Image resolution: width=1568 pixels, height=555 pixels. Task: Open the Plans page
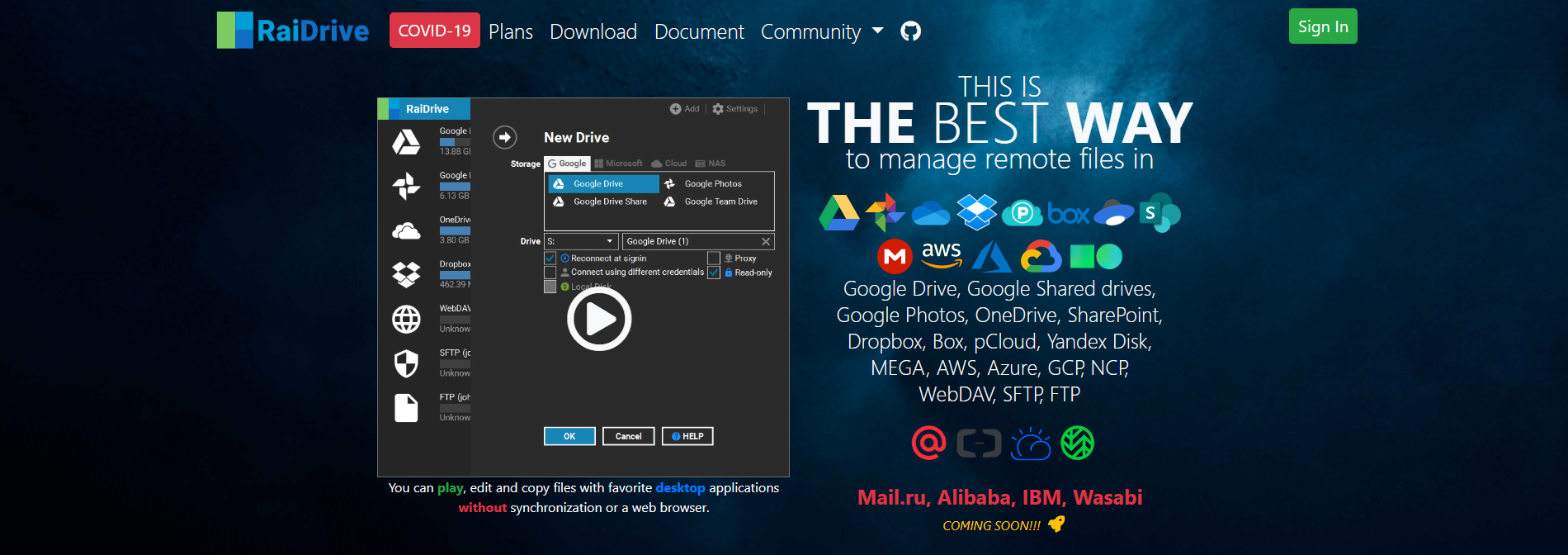511,31
